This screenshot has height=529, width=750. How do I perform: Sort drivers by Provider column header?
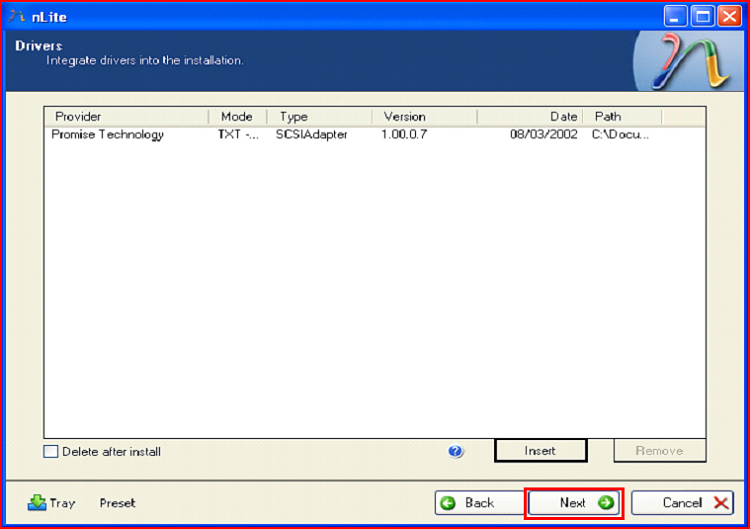[x=127, y=117]
